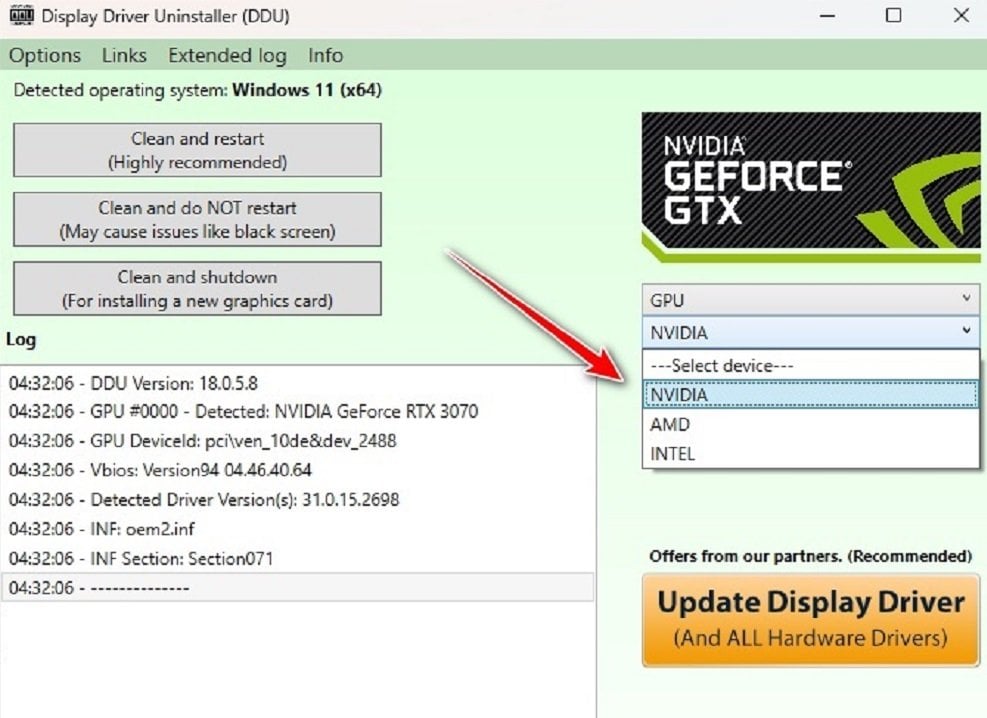
Task: Click Offers from our partners label
Action: tap(811, 556)
